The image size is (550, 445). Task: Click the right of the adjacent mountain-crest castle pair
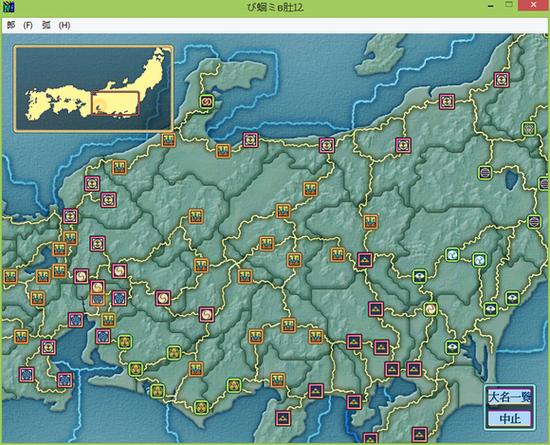click(414, 369)
